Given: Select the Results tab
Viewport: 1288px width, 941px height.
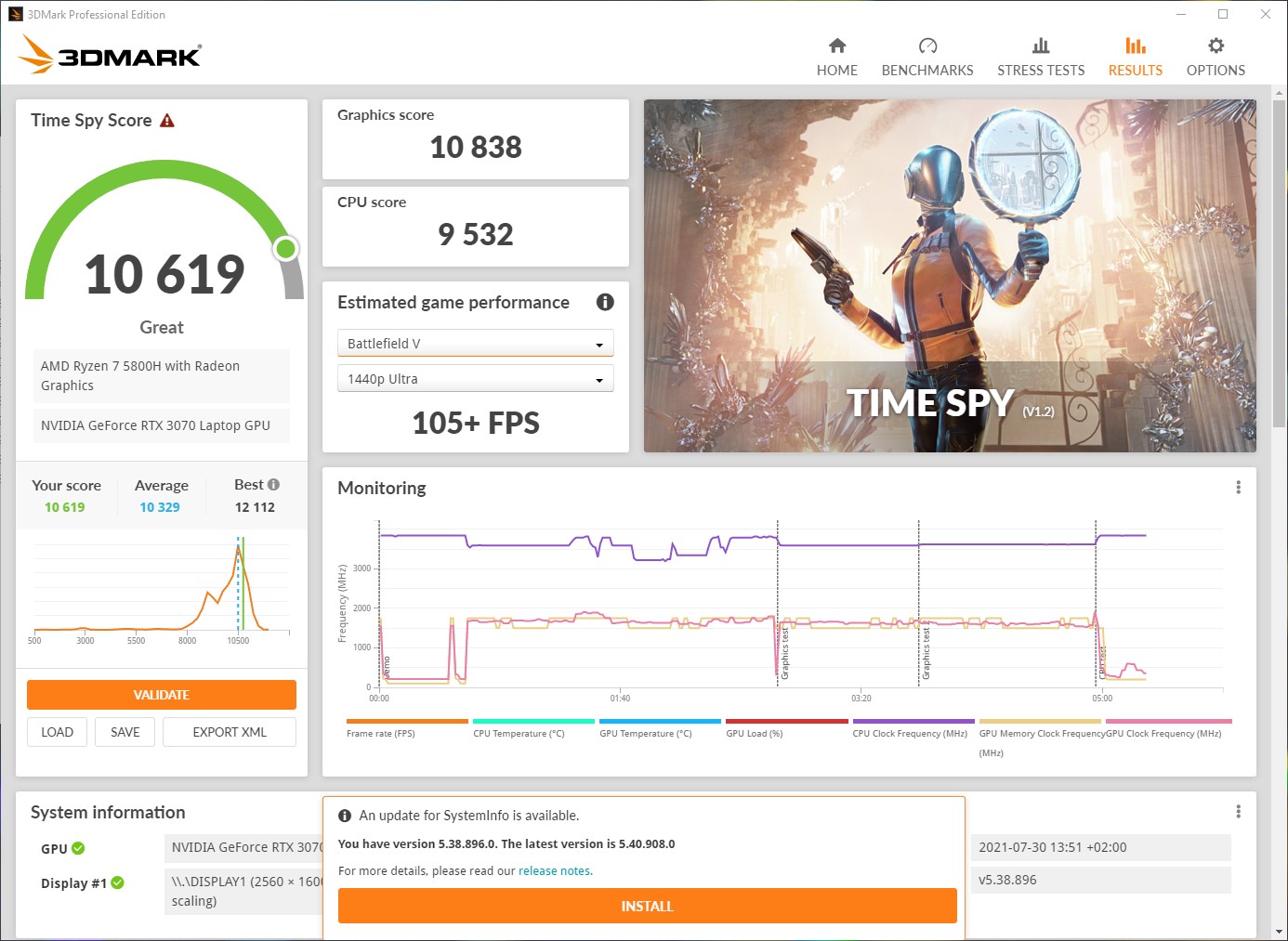Looking at the screenshot, I should (1136, 58).
